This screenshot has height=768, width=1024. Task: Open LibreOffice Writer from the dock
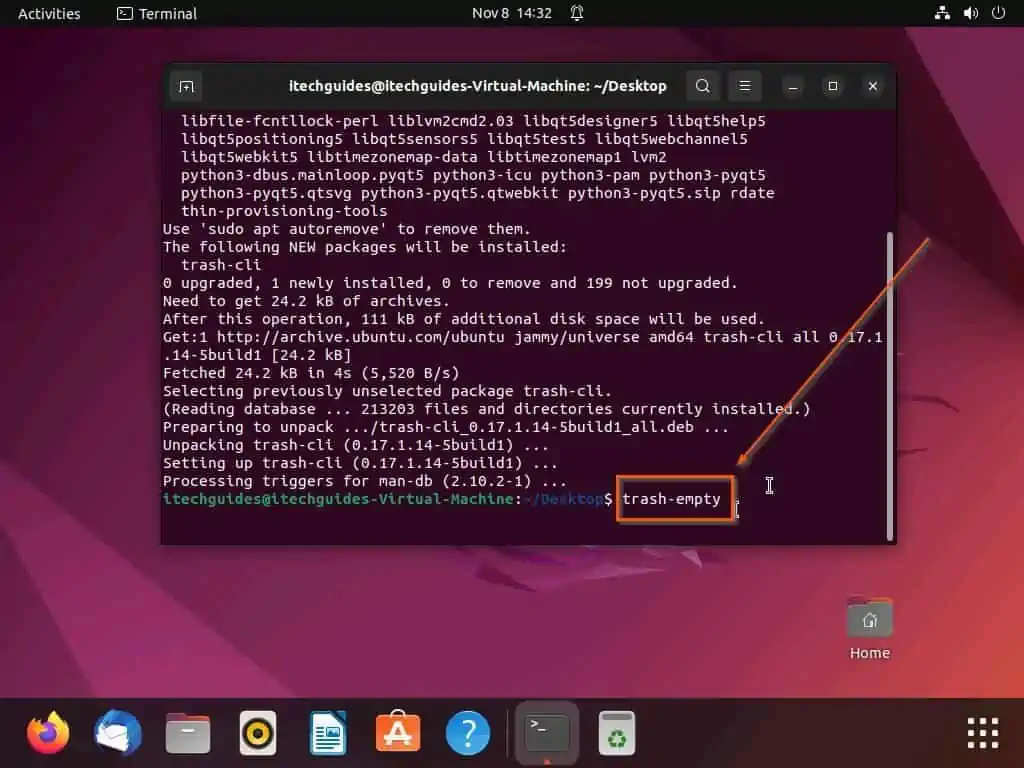(328, 733)
